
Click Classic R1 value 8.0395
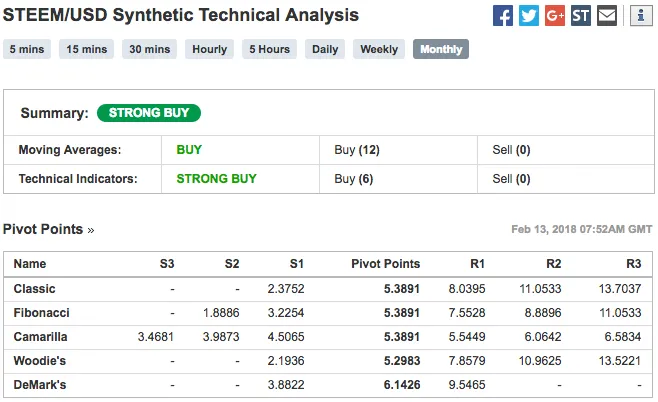pyautogui.click(x=467, y=289)
